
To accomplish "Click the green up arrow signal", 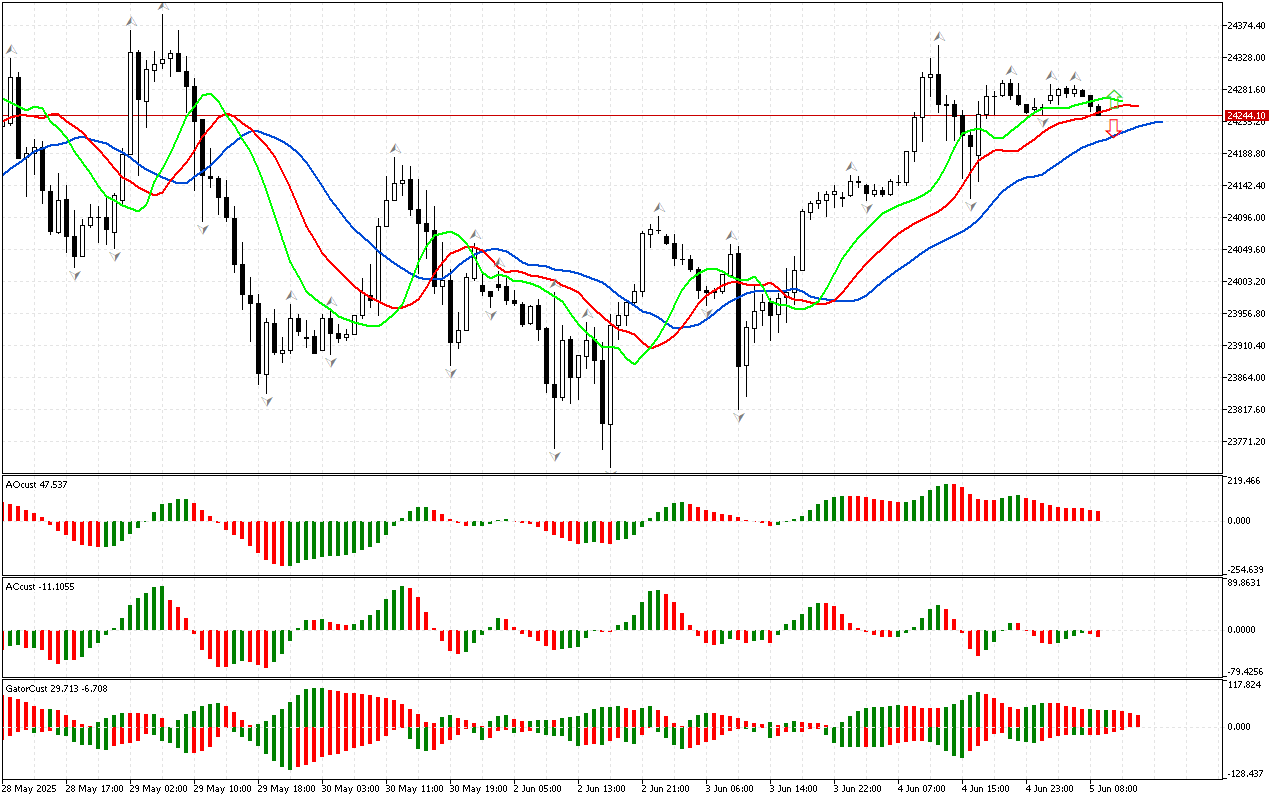I will [1116, 95].
